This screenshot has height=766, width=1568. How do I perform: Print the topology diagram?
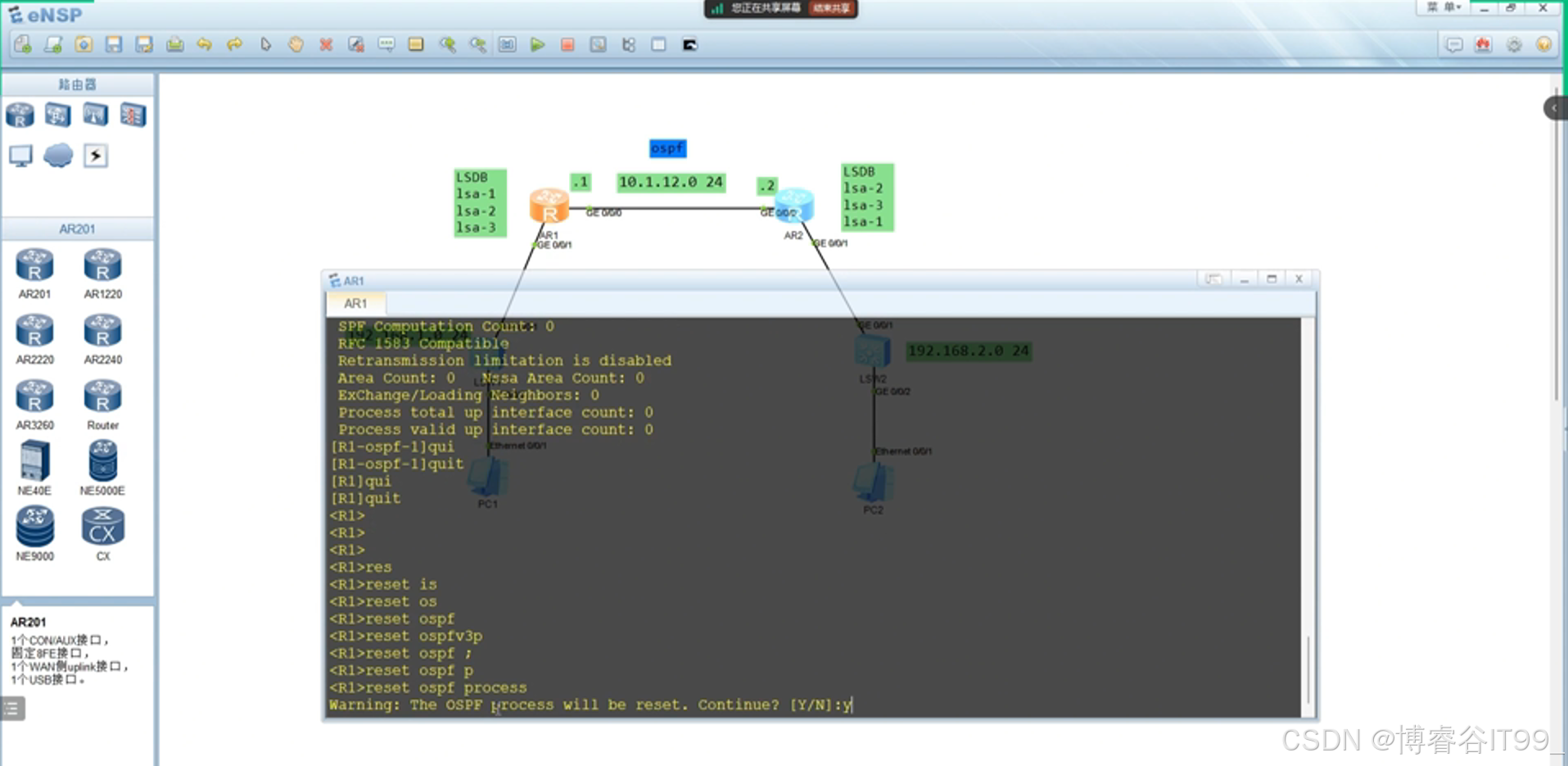coord(174,45)
